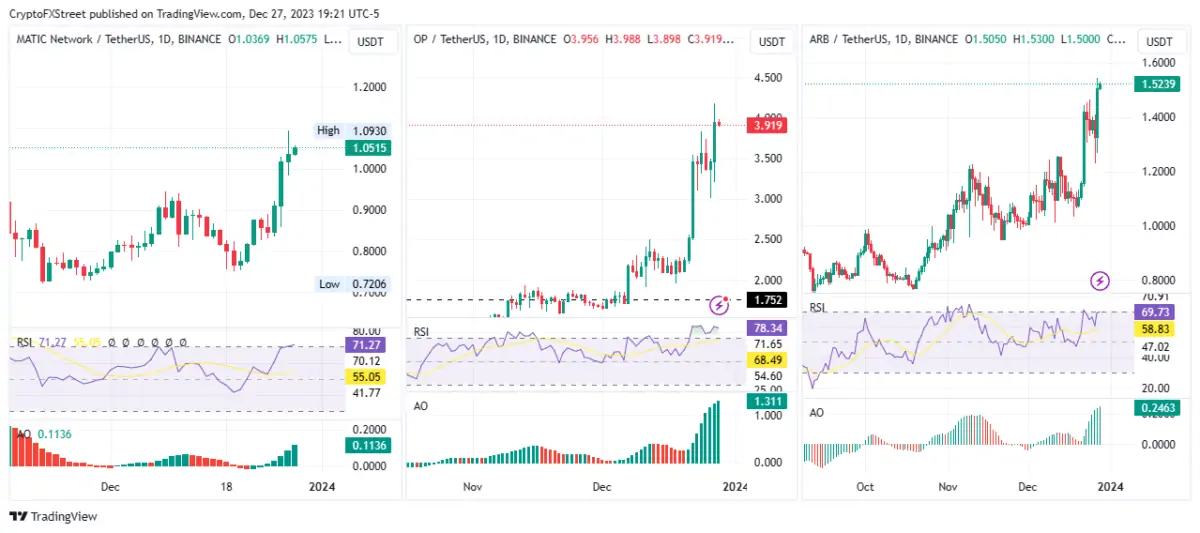Select the red 3.919 price label on OP

tap(767, 125)
